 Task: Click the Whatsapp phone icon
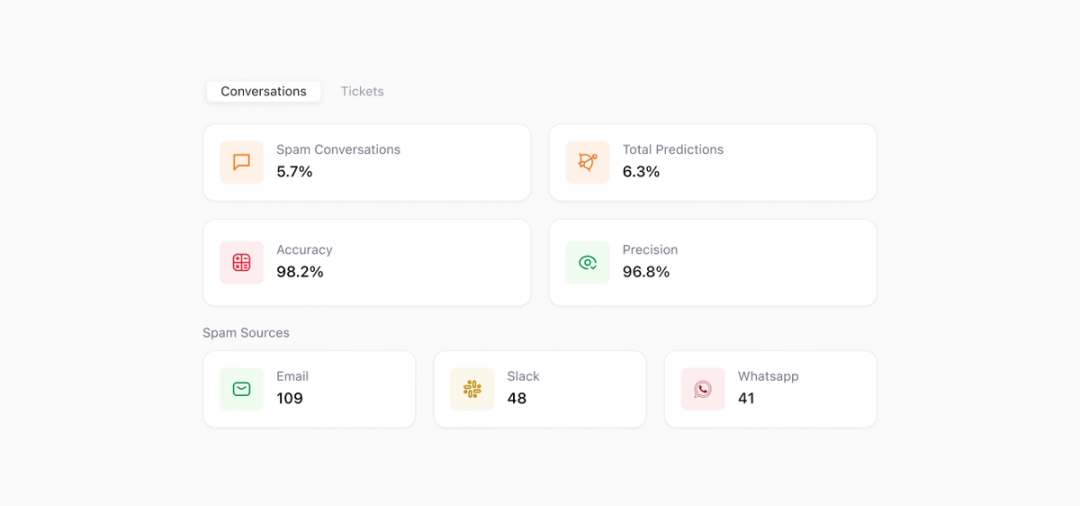pos(703,389)
